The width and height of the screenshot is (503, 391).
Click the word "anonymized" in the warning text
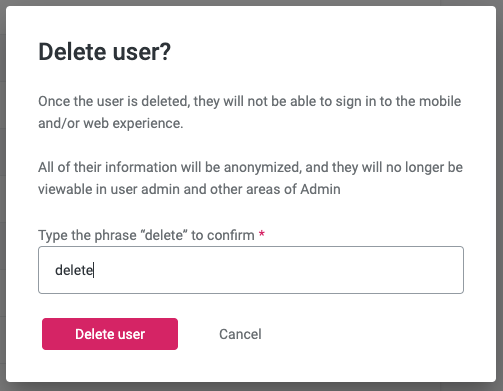262,167
